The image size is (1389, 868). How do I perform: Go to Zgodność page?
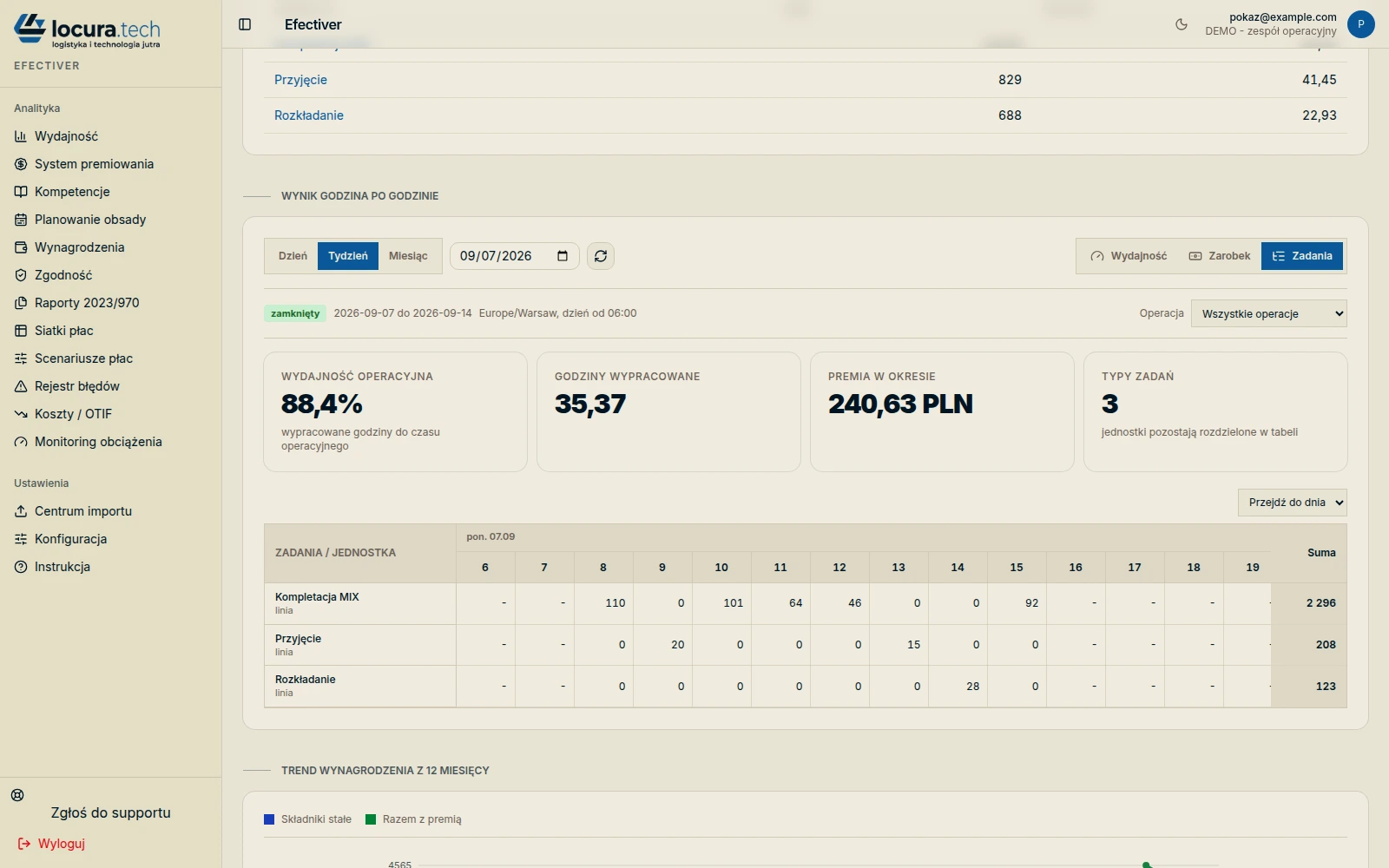point(111,275)
